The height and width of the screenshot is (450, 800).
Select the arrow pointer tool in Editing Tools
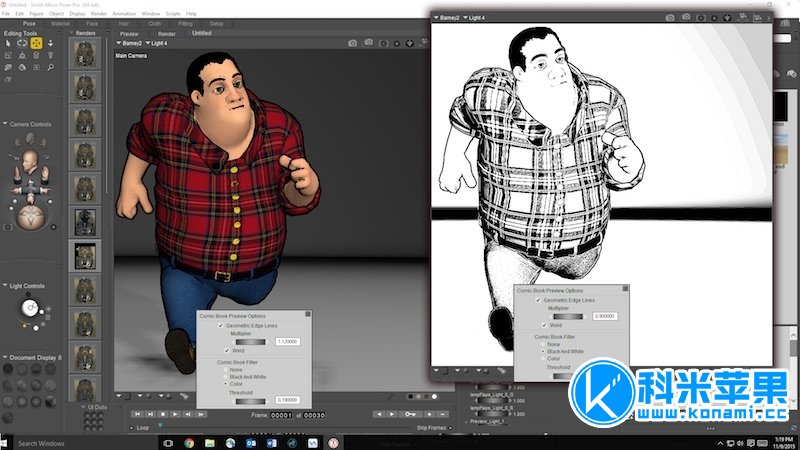[8, 43]
